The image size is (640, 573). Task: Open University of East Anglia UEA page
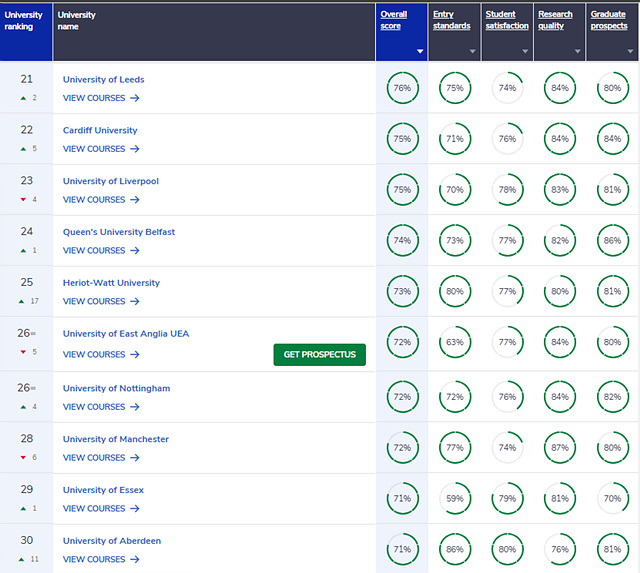point(126,334)
